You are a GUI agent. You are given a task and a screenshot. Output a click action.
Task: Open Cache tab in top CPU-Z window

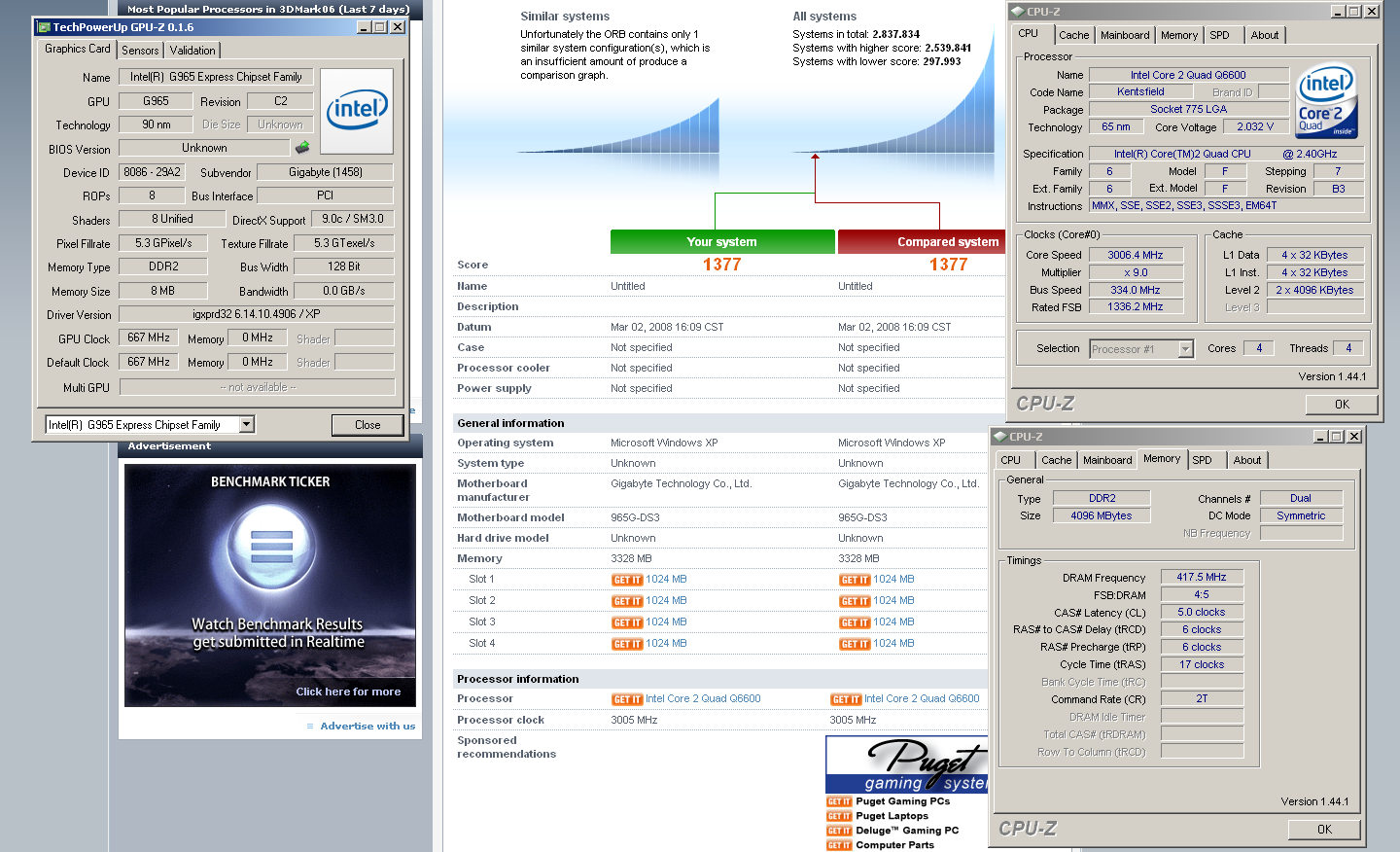1074,35
